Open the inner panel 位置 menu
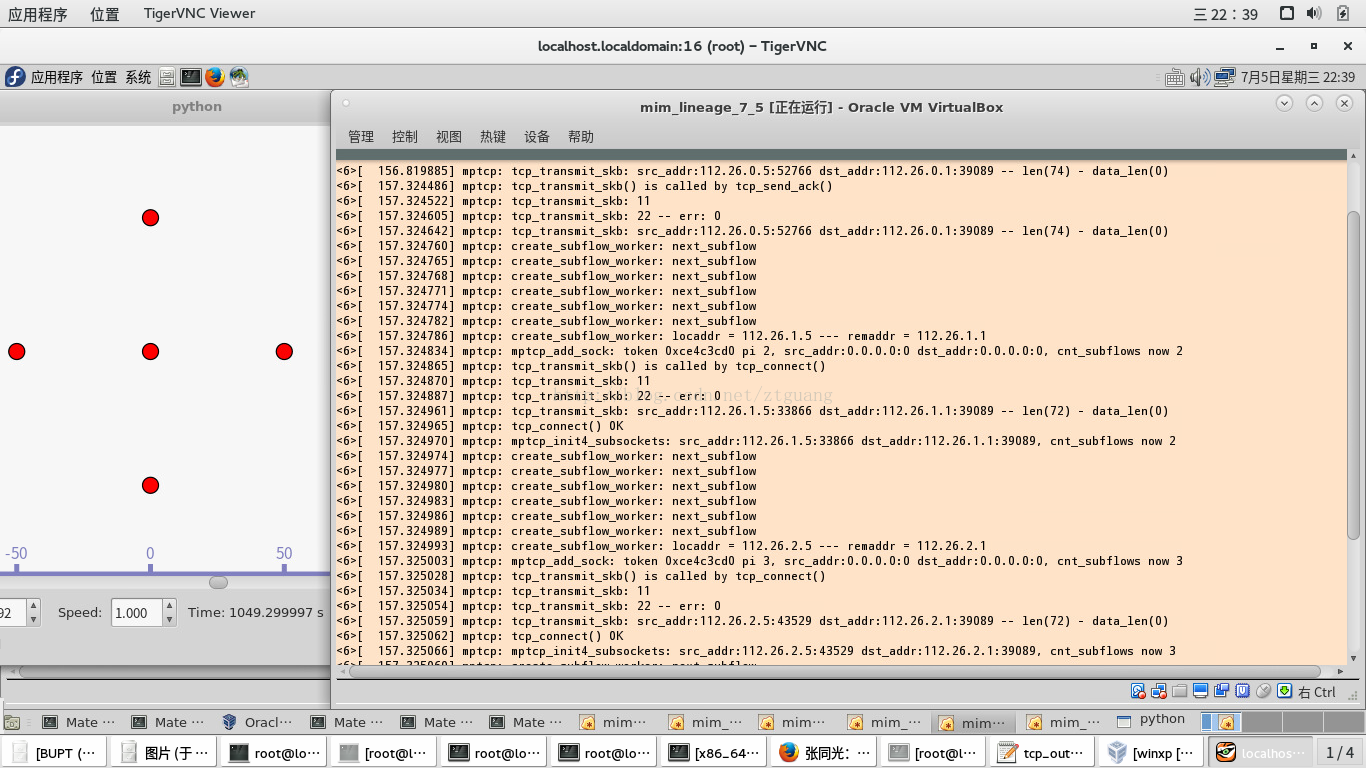The height and width of the screenshot is (768, 1366). (104, 77)
